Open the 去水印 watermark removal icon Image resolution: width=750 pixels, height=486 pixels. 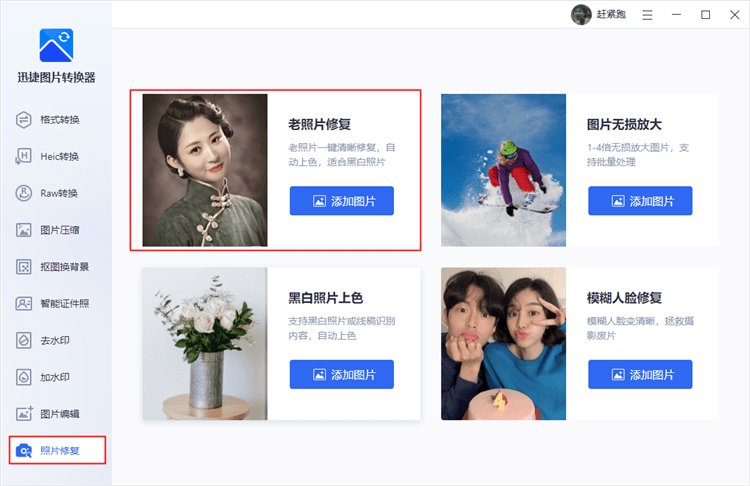click(x=23, y=341)
